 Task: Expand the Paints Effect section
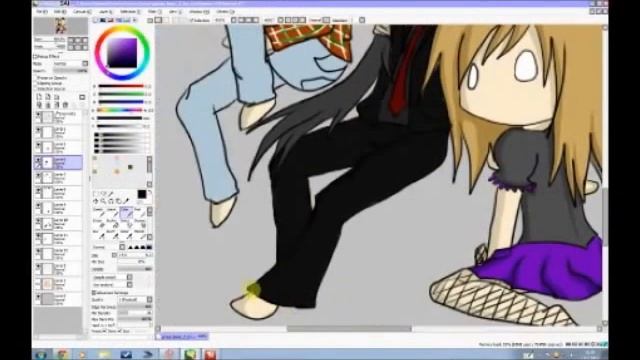pyautogui.click(x=35, y=56)
